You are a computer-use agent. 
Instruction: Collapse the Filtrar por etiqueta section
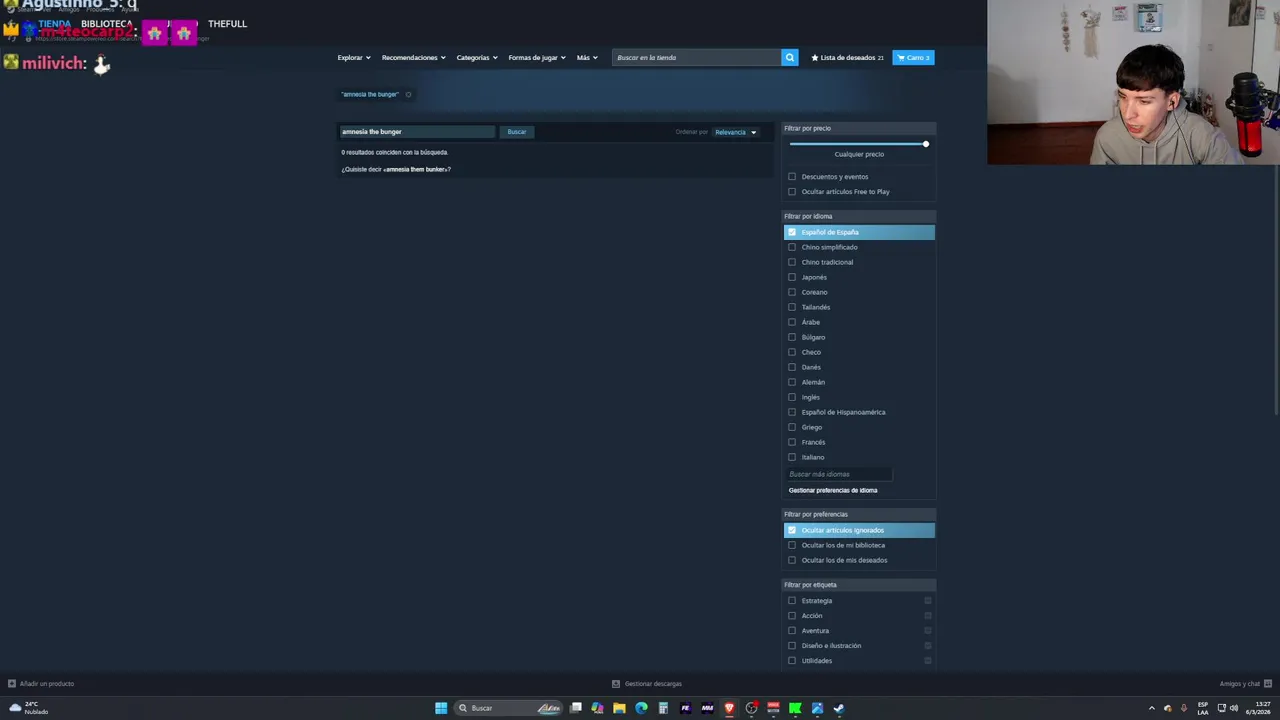pyautogui.click(x=859, y=585)
